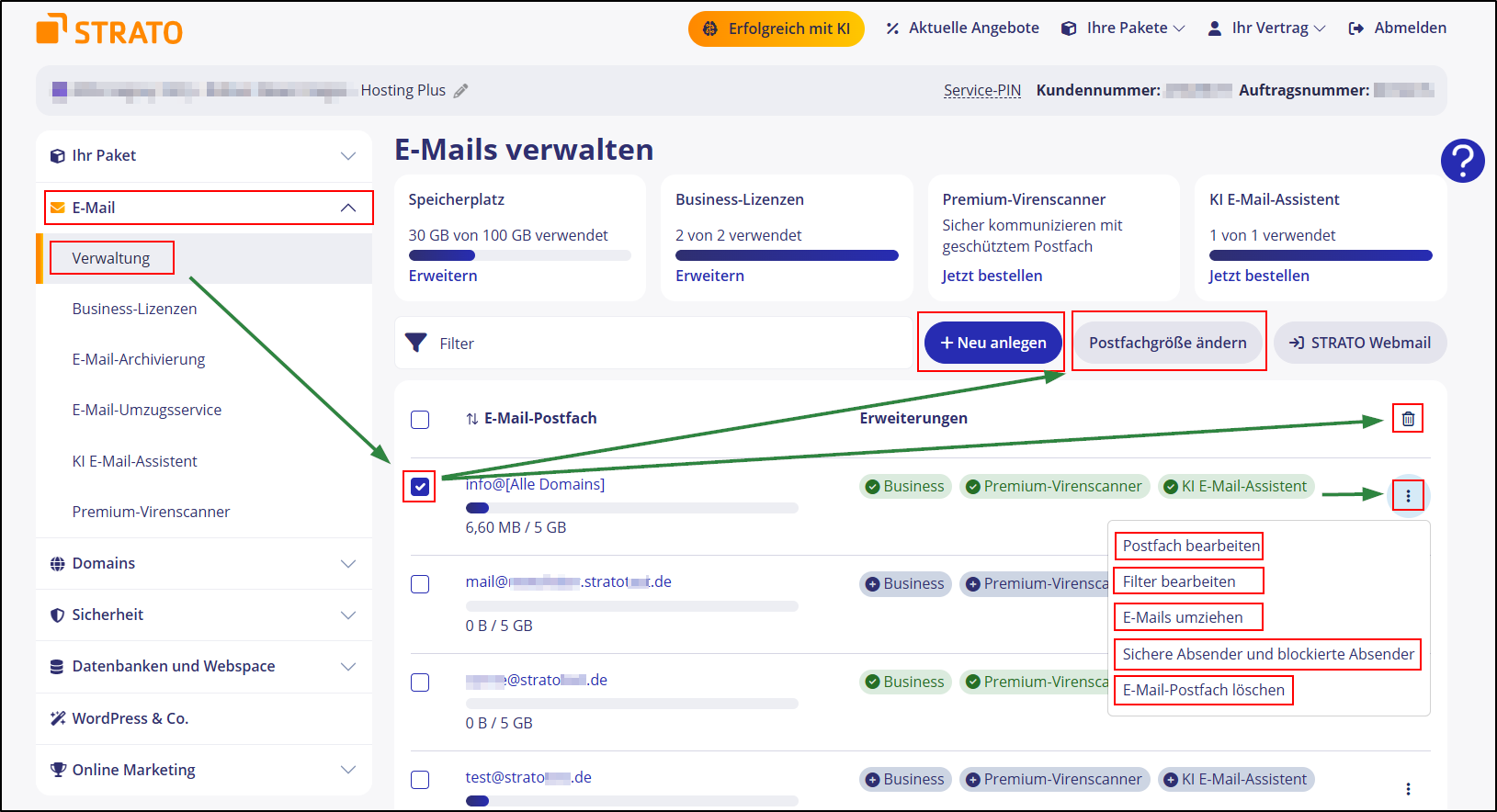Image resolution: width=1497 pixels, height=812 pixels.
Task: Choose Postfach bearbeiten from context menu
Action: 1191,546
